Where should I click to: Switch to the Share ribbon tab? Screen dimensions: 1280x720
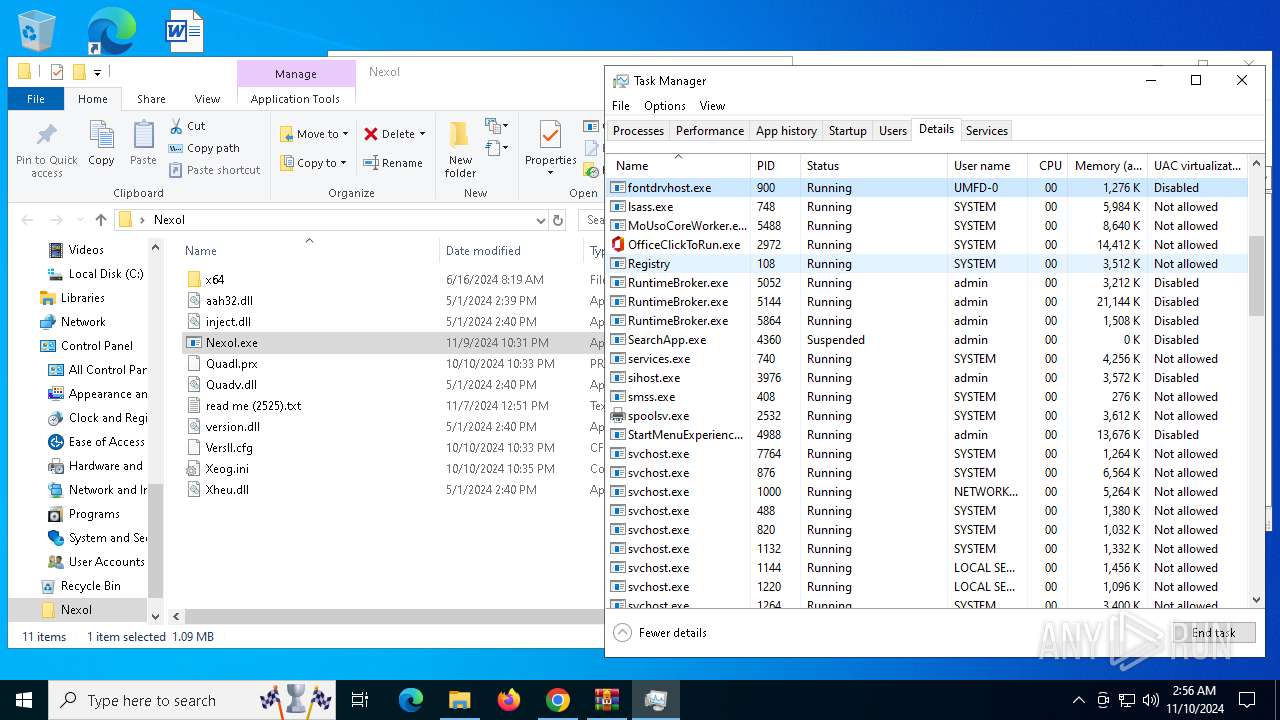pos(151,99)
